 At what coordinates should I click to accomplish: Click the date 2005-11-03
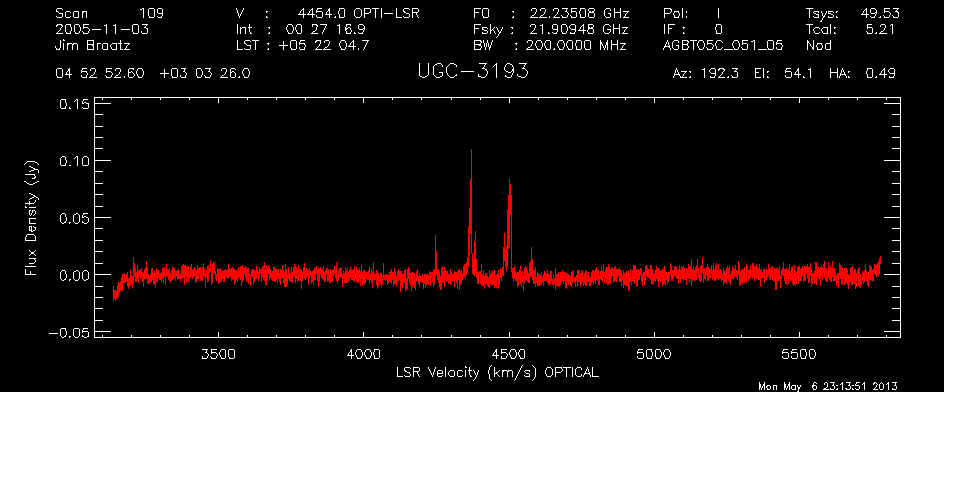102,29
